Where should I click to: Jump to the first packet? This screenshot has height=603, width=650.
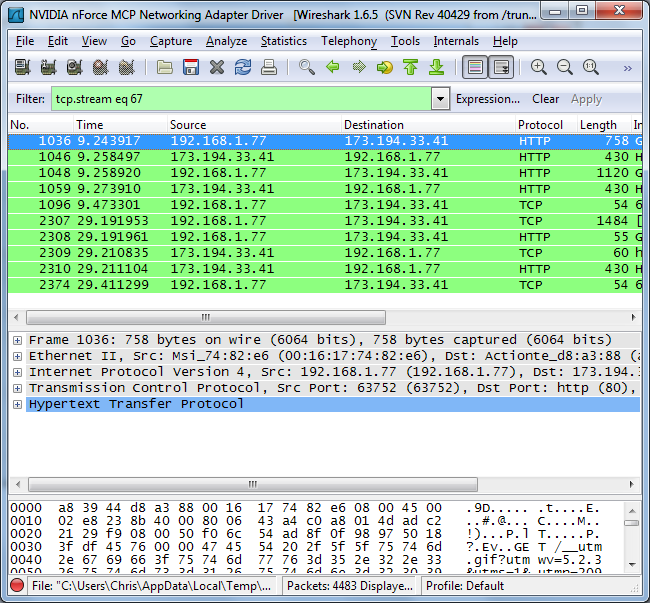pos(410,68)
